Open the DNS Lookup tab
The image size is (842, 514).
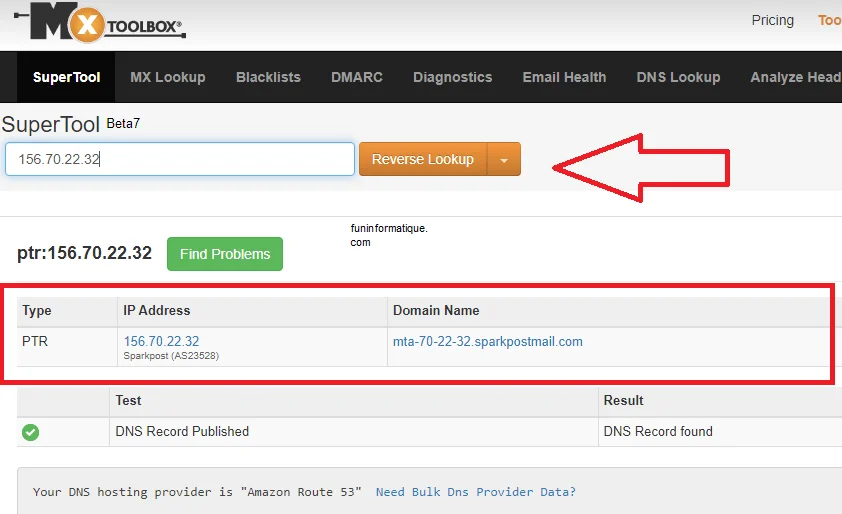678,77
